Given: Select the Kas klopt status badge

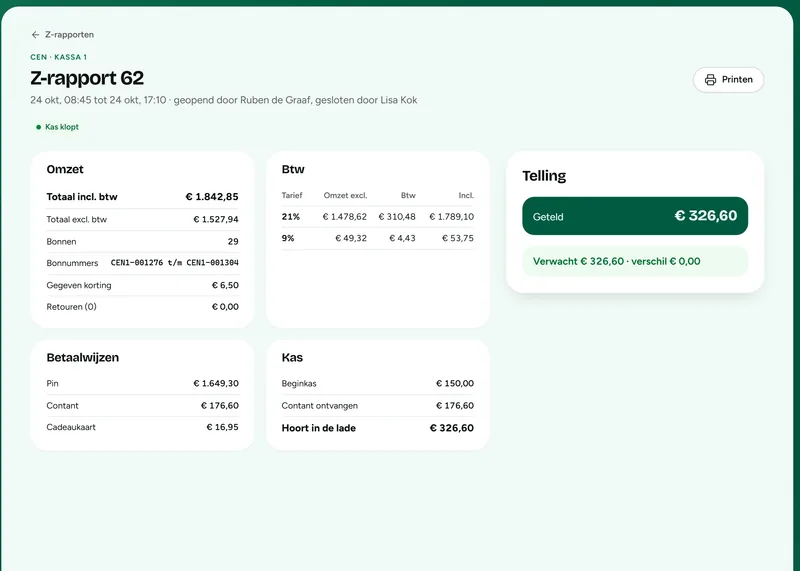Looking at the screenshot, I should tap(57, 127).
